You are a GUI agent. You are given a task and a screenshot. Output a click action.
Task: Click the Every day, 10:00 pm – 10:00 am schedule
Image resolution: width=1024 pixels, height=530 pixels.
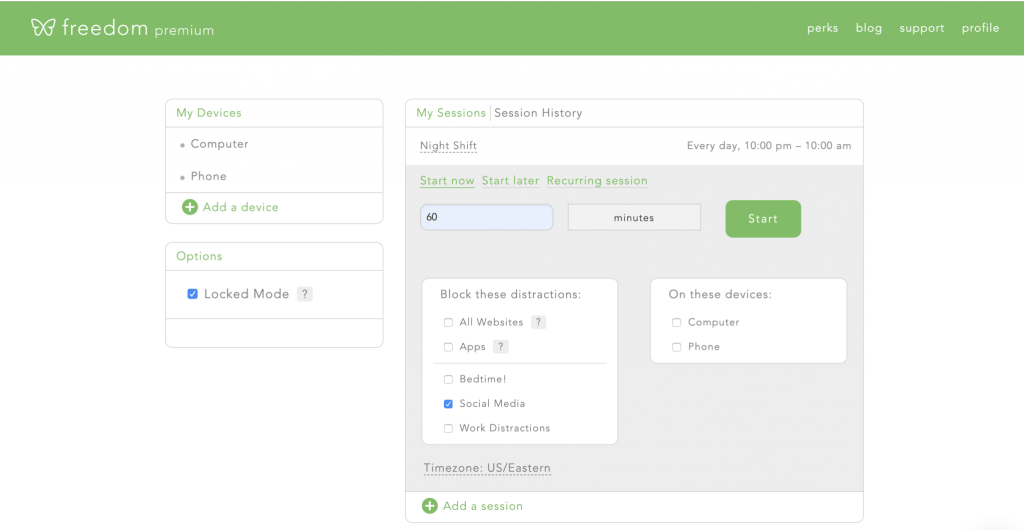pos(769,146)
